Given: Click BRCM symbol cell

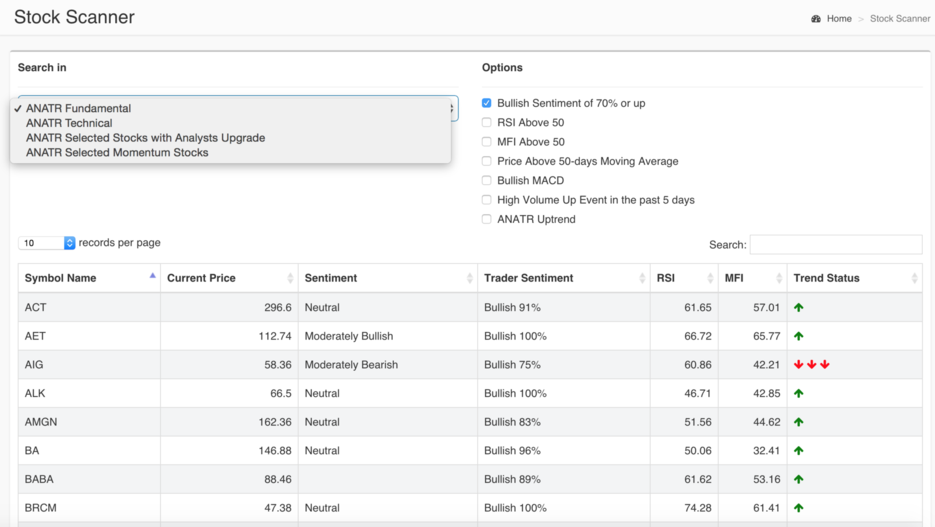Looking at the screenshot, I should (x=89, y=508).
